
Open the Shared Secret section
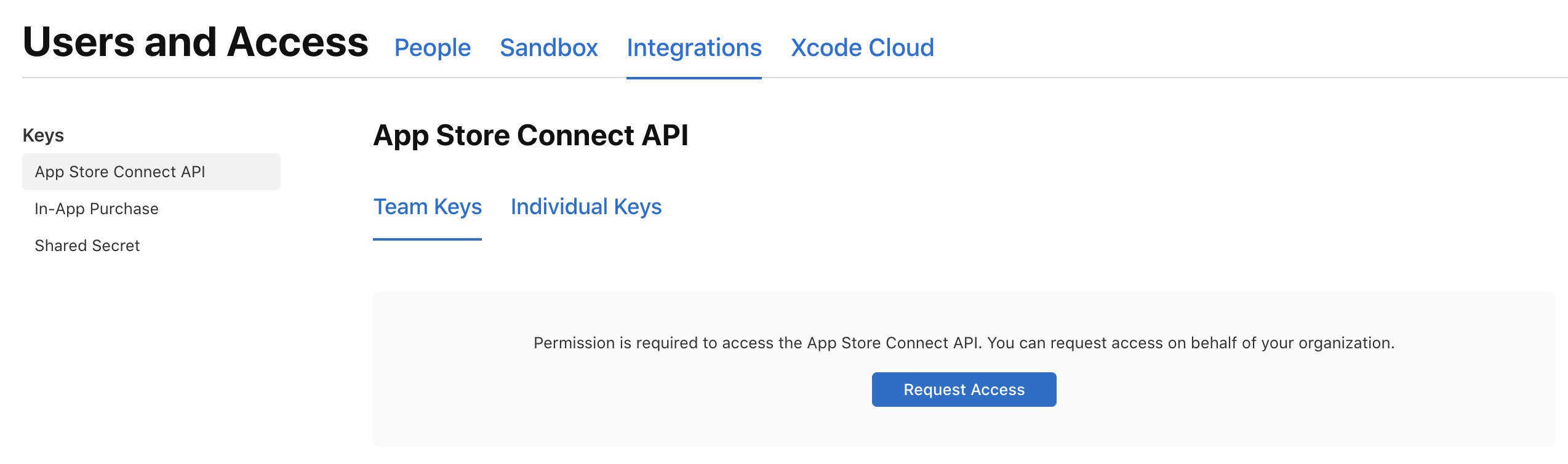tap(87, 246)
